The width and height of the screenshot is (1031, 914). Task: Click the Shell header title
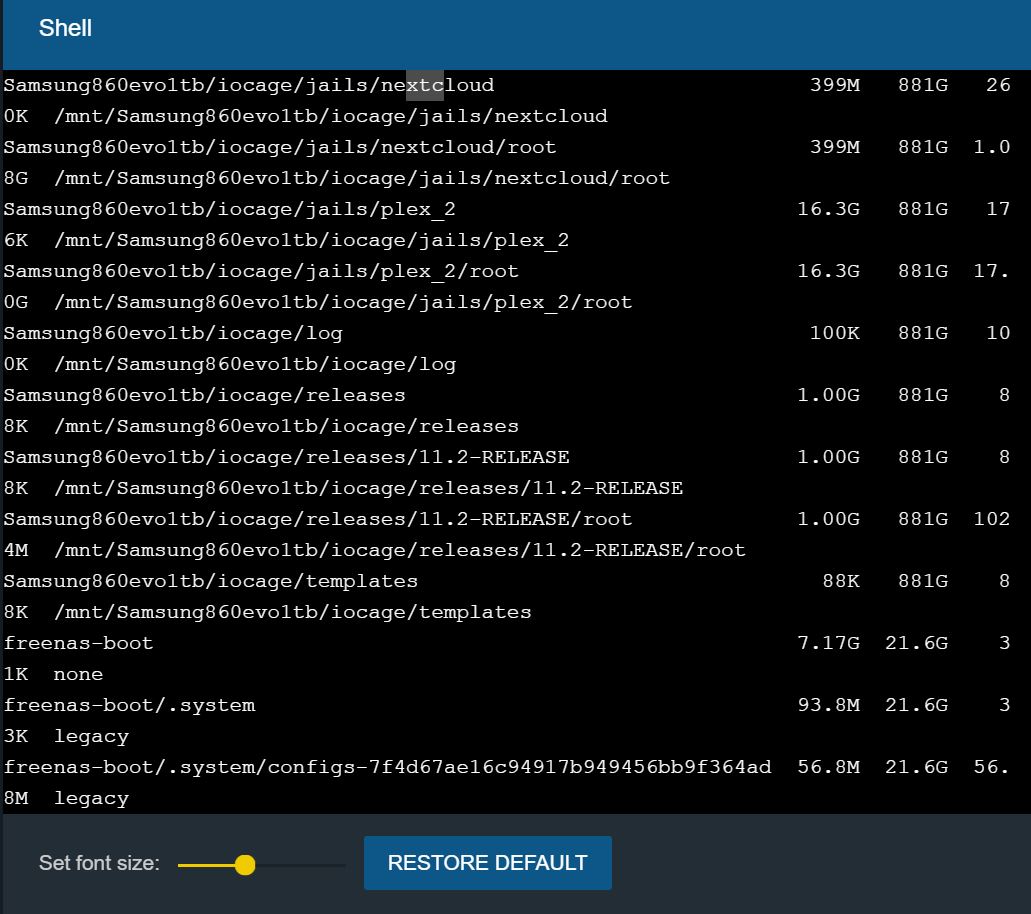pyautogui.click(x=65, y=28)
